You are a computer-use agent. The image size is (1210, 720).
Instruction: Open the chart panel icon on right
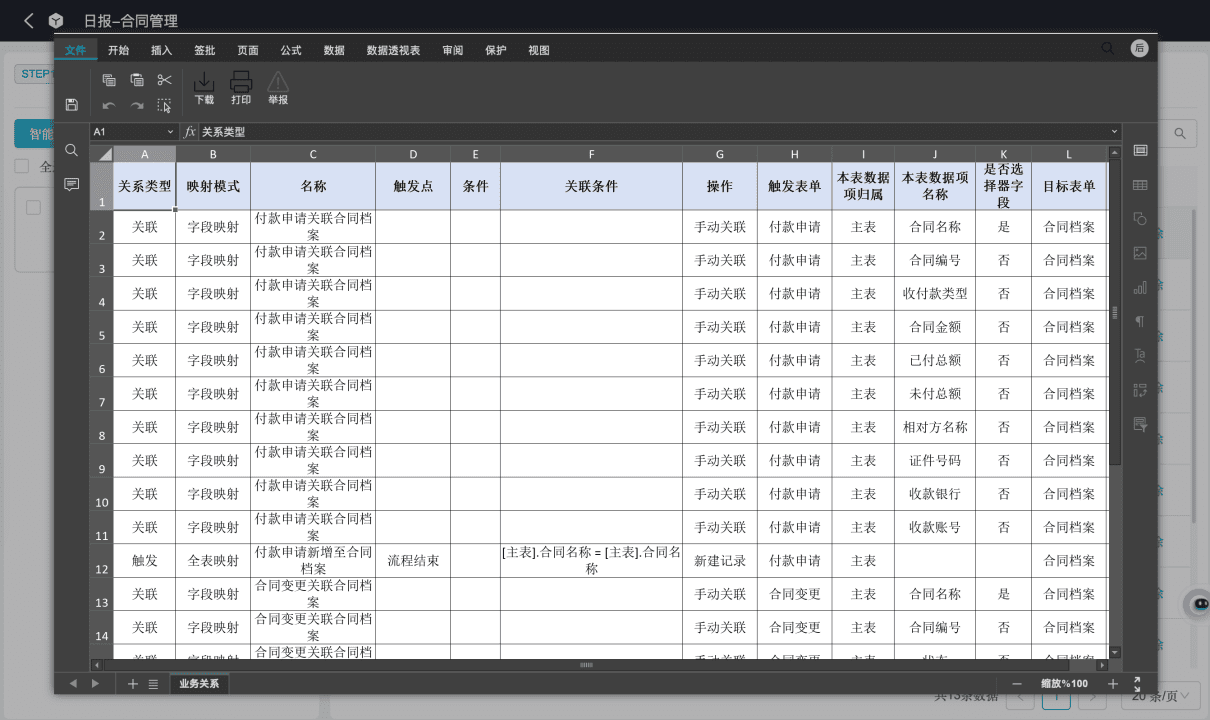(1140, 287)
